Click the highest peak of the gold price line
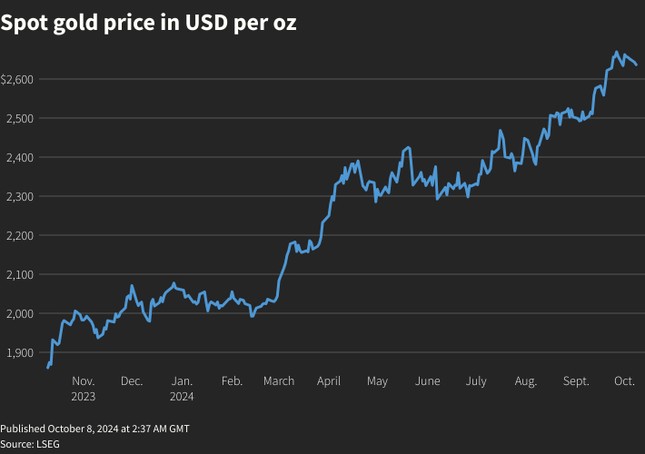Viewport: 645px width, 454px height. (x=616, y=52)
